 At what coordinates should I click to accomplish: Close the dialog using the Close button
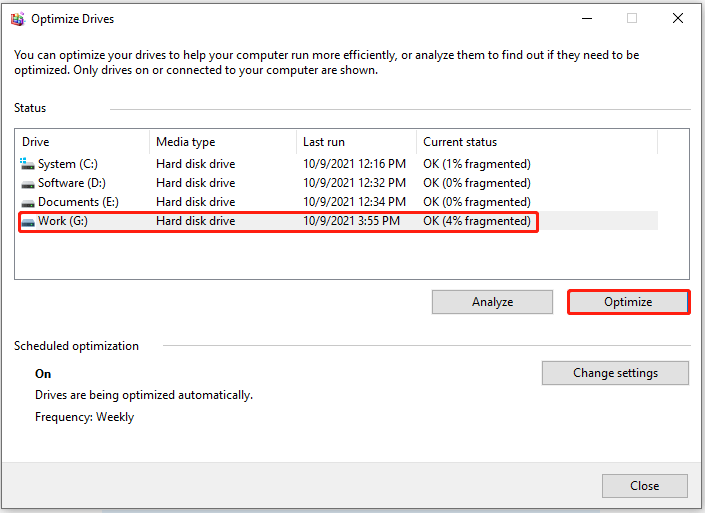pyautogui.click(x=644, y=486)
